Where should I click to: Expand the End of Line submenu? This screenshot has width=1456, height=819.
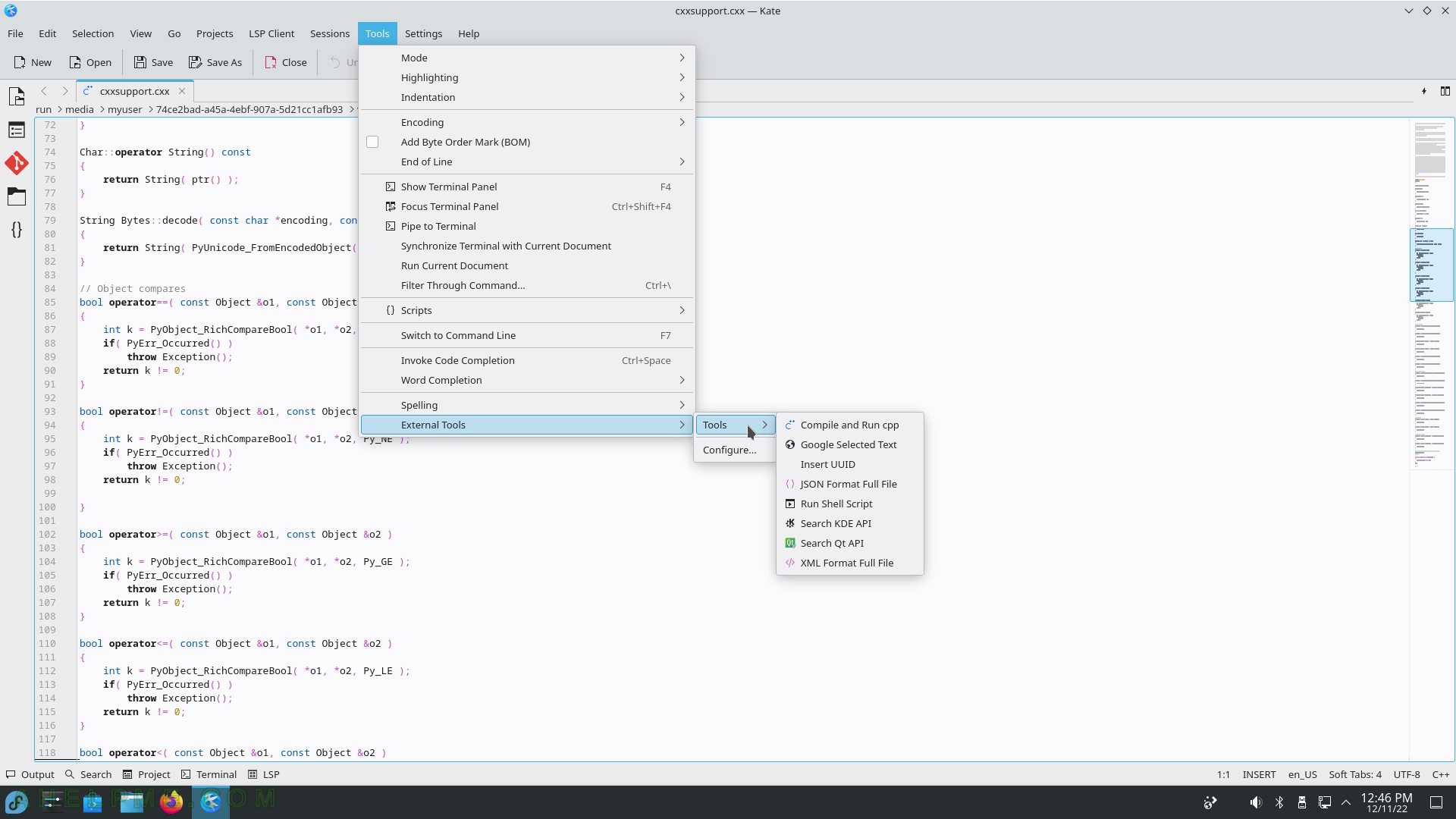pyautogui.click(x=527, y=162)
